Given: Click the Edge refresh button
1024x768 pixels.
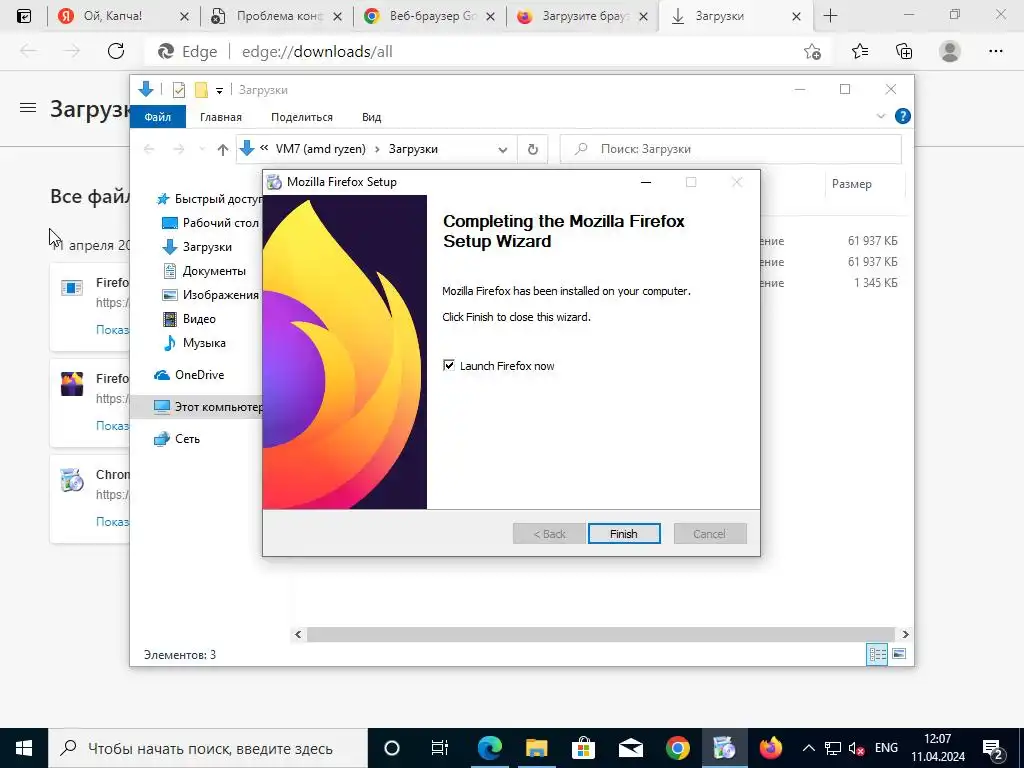Looking at the screenshot, I should pos(116,51).
